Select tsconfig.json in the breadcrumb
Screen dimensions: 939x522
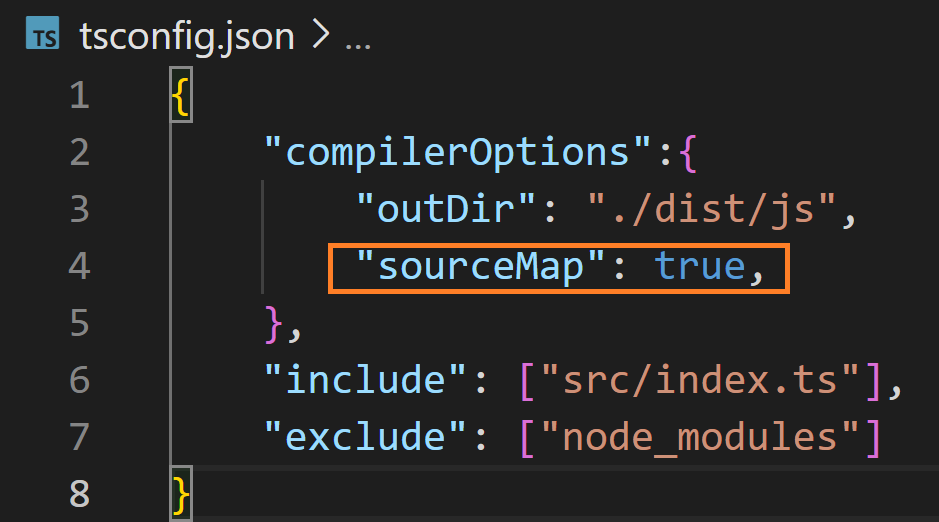pyautogui.click(x=187, y=37)
